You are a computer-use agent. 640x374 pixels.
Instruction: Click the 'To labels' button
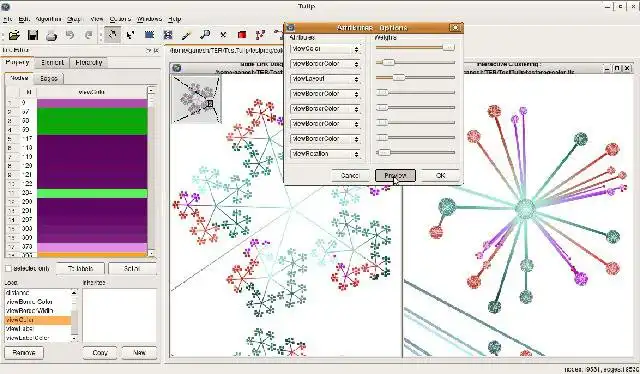80,269
